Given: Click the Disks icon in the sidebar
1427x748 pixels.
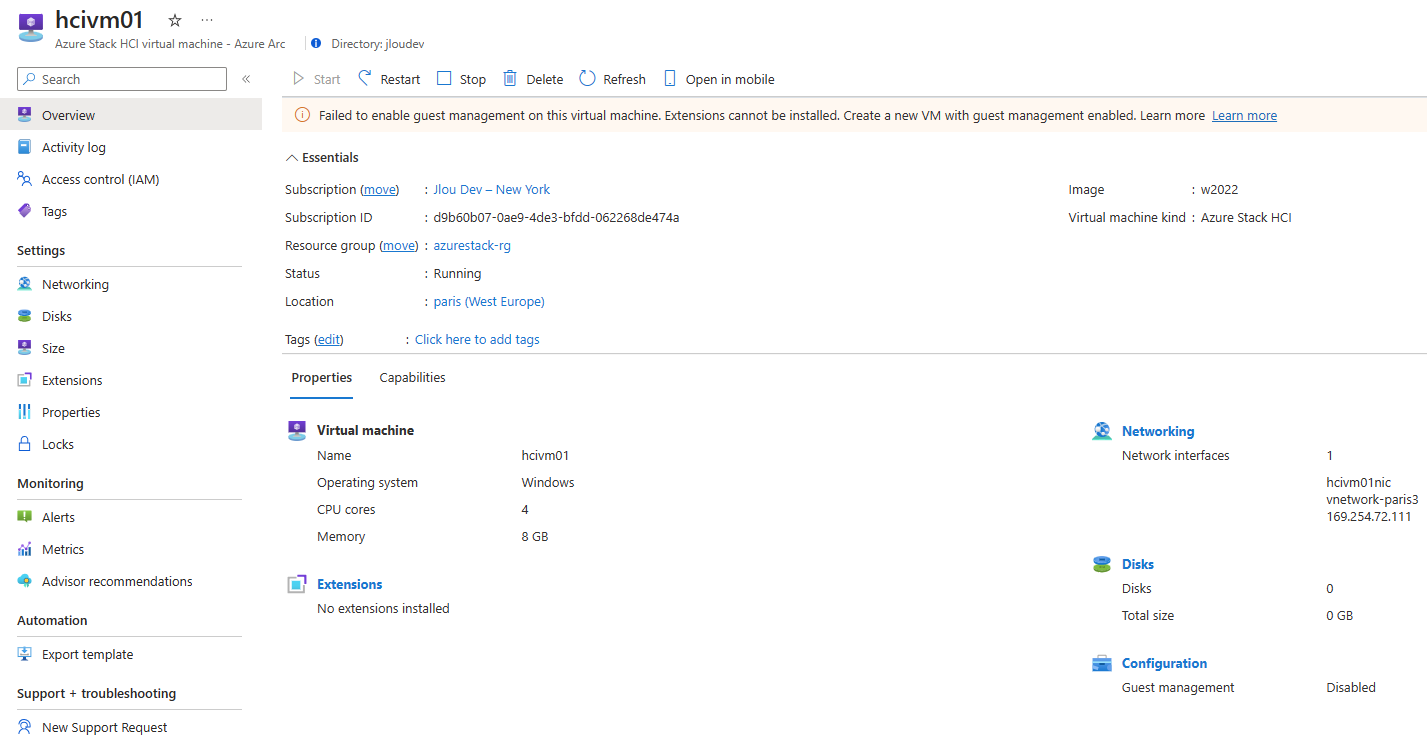Looking at the screenshot, I should [x=25, y=317].
